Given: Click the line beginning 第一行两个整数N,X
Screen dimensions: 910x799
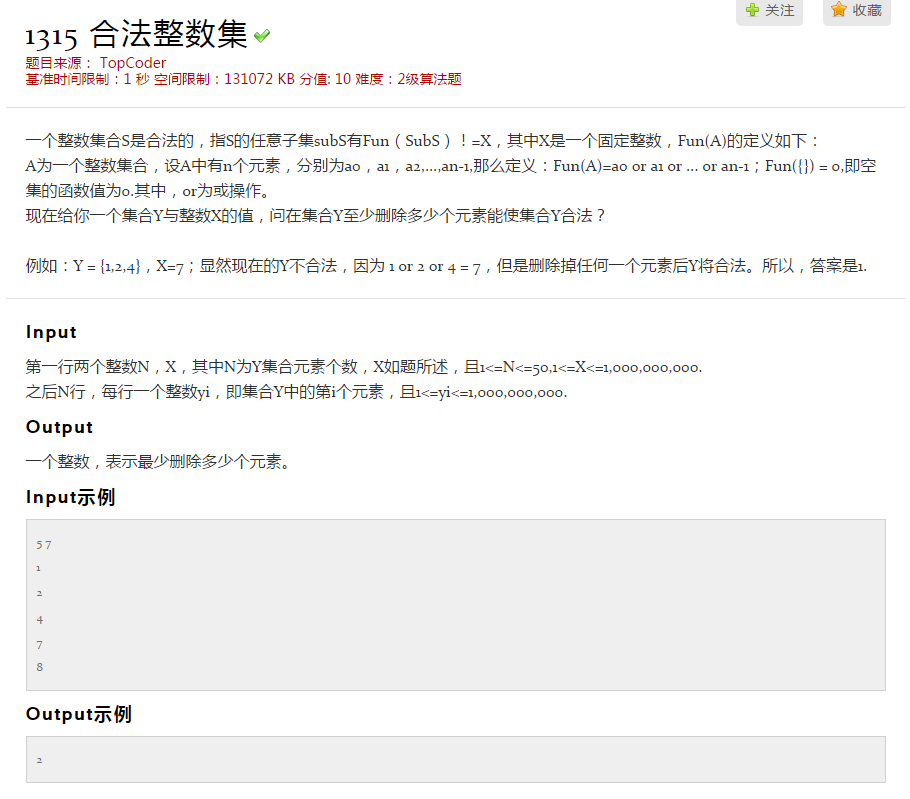Looking at the screenshot, I should (x=363, y=367).
